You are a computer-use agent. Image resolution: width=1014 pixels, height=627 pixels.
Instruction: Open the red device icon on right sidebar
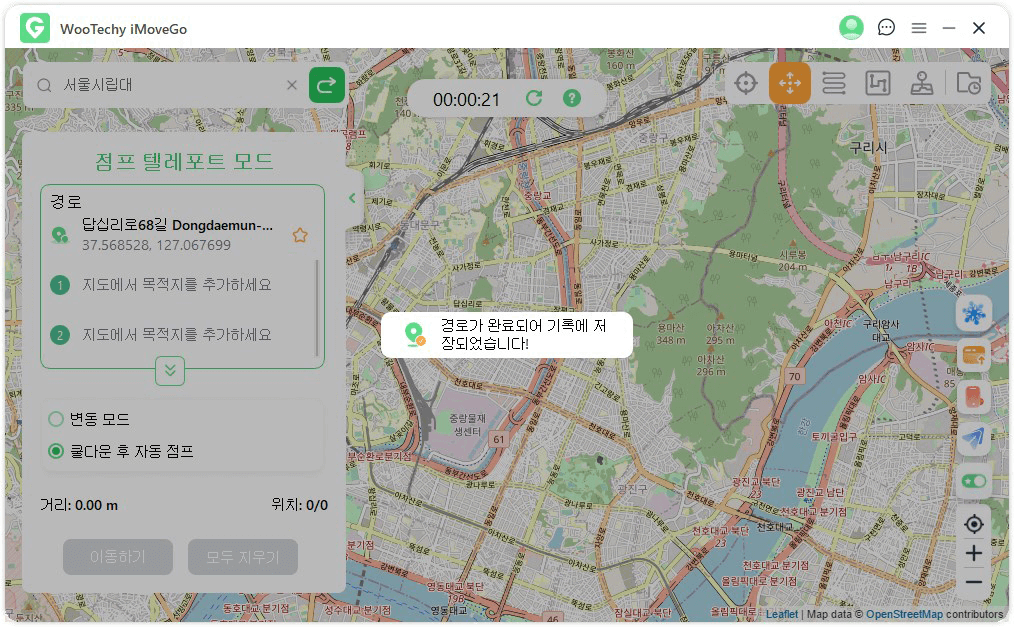[x=974, y=397]
